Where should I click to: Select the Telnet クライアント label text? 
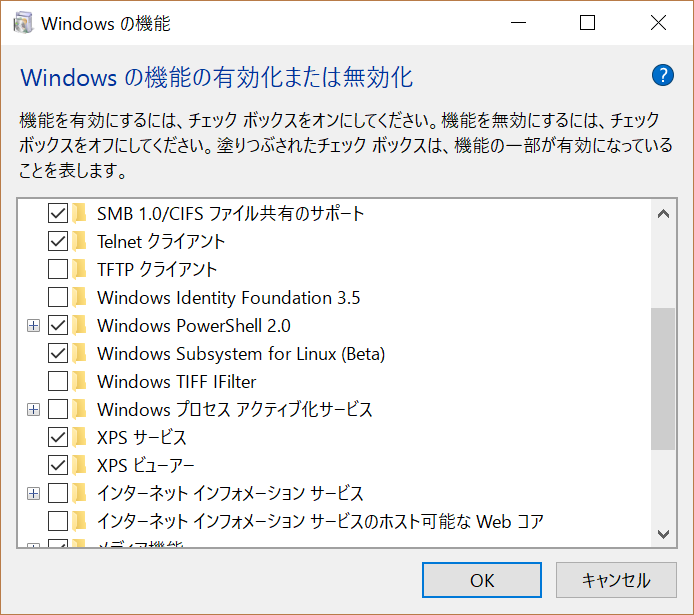point(161,242)
